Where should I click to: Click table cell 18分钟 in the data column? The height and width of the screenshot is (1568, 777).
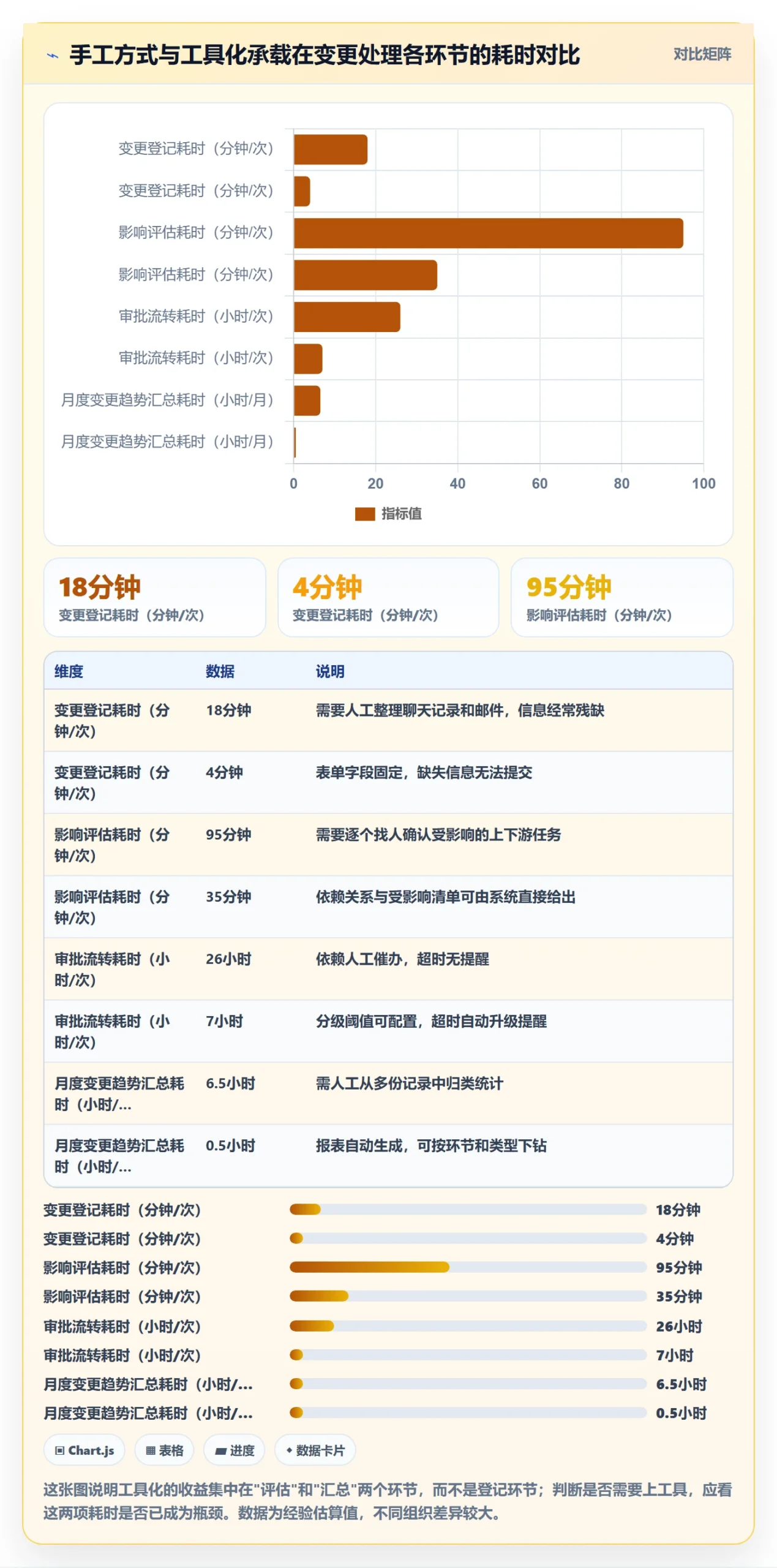(x=228, y=710)
